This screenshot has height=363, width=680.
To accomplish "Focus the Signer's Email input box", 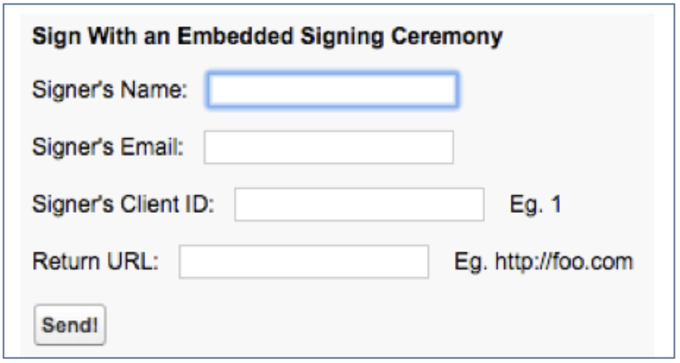I will [329, 147].
